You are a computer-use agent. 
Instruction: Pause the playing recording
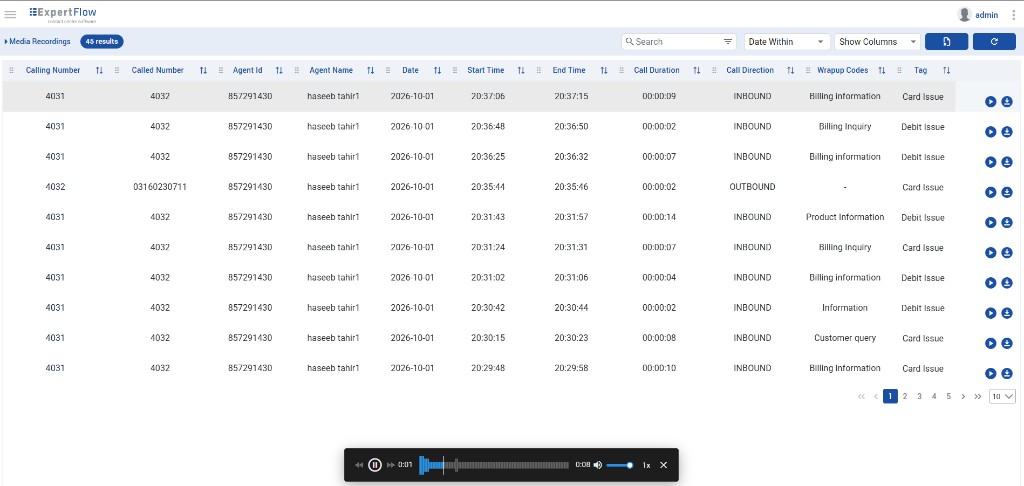click(x=374, y=465)
